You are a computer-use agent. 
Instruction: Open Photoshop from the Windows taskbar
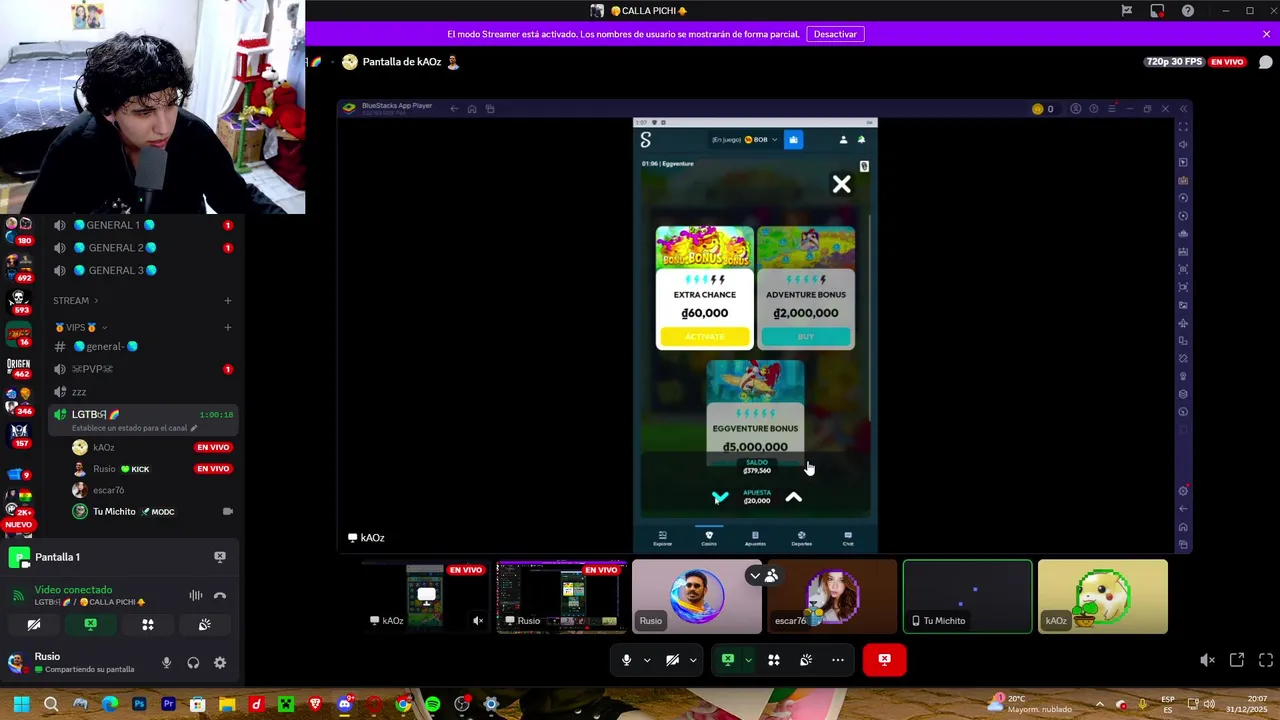click(x=139, y=705)
